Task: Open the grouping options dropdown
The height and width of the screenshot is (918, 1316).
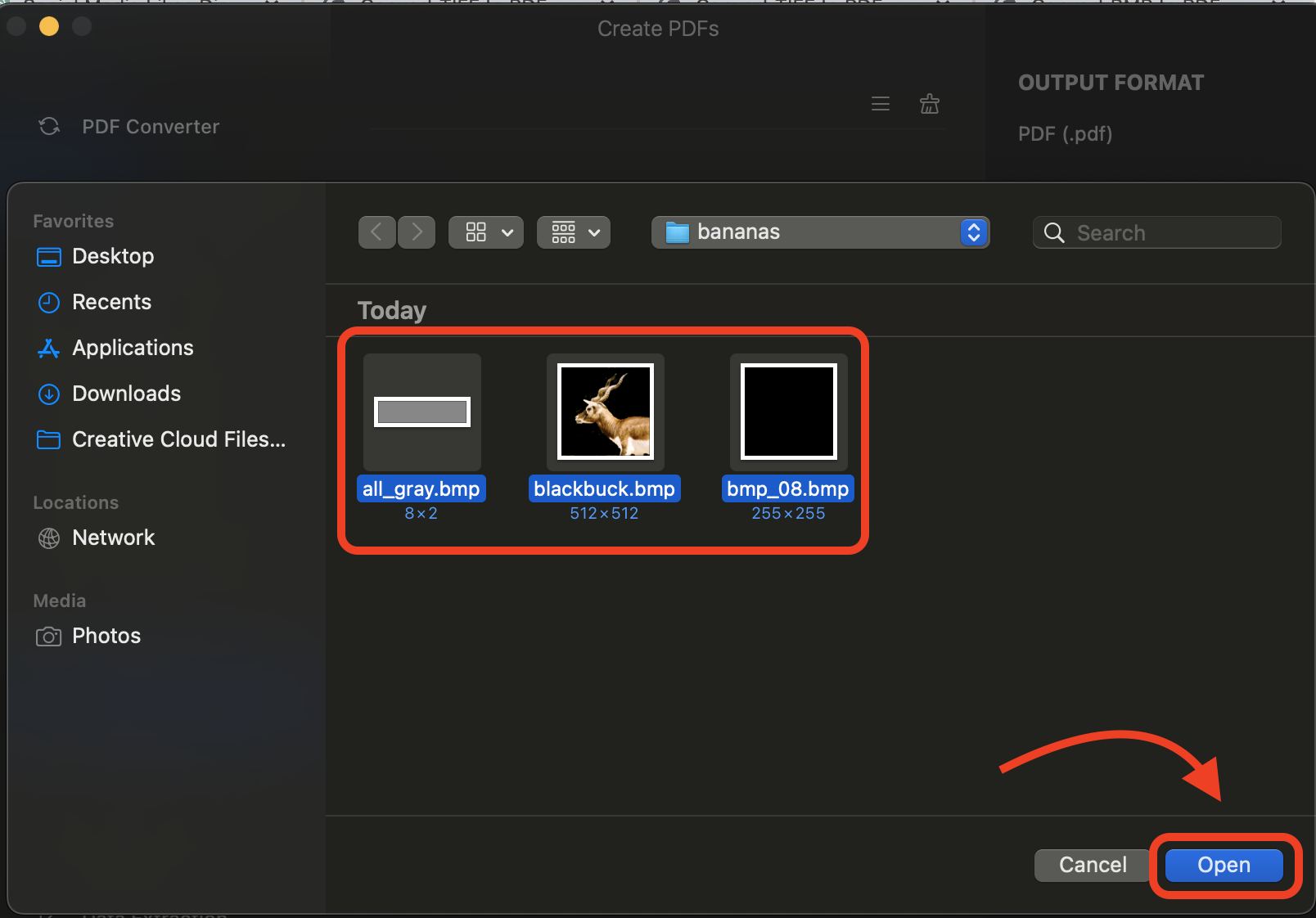Action: point(573,232)
